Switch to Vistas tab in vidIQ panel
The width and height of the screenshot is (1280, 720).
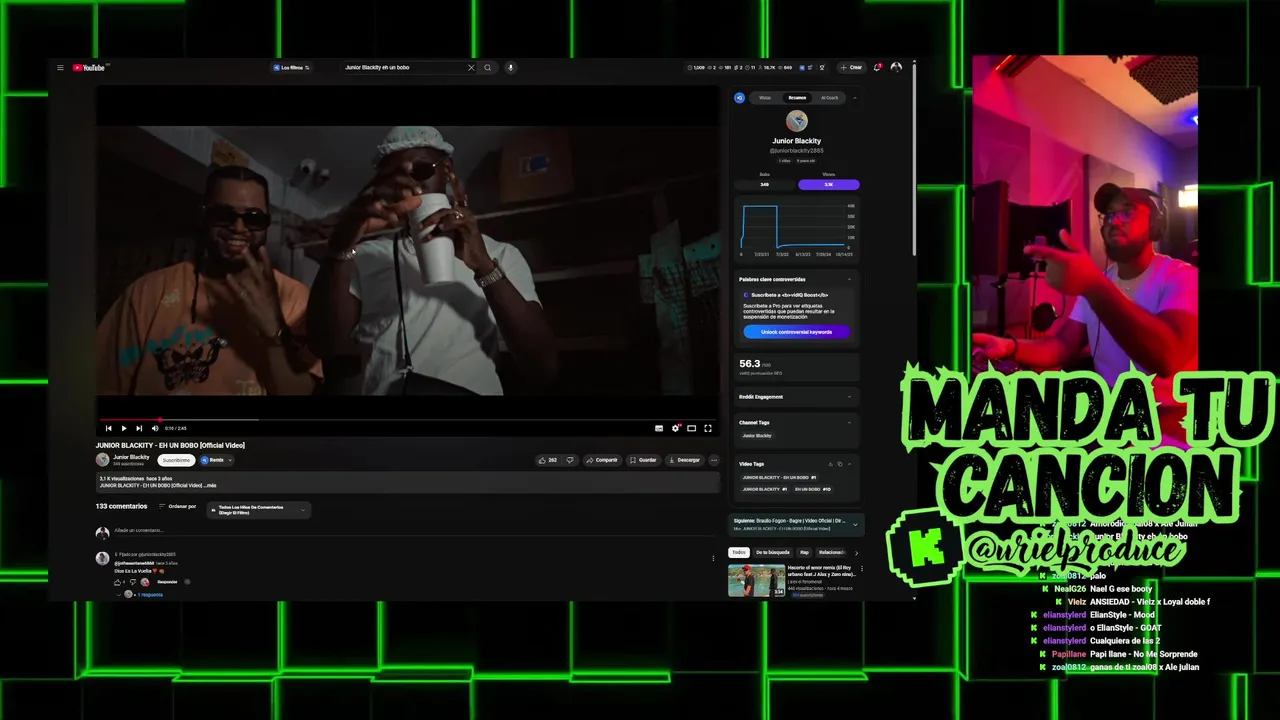click(765, 98)
